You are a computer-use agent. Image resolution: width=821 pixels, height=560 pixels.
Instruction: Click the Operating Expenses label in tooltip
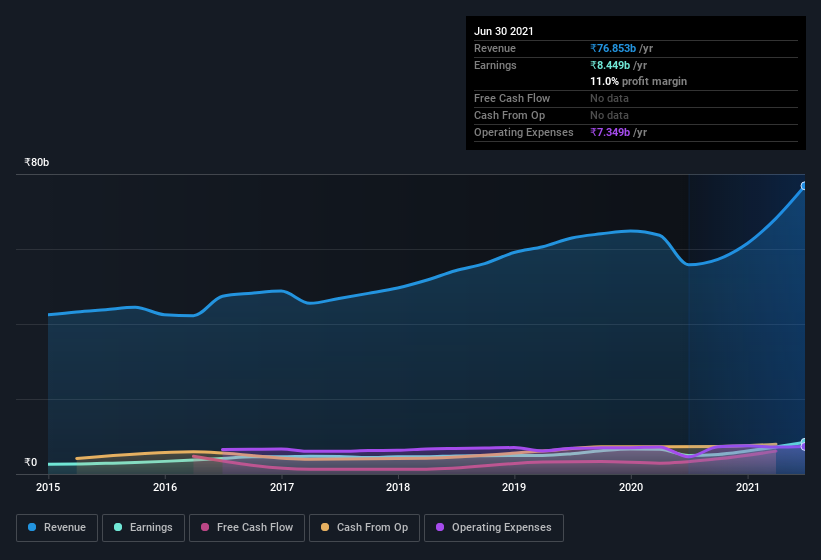524,132
